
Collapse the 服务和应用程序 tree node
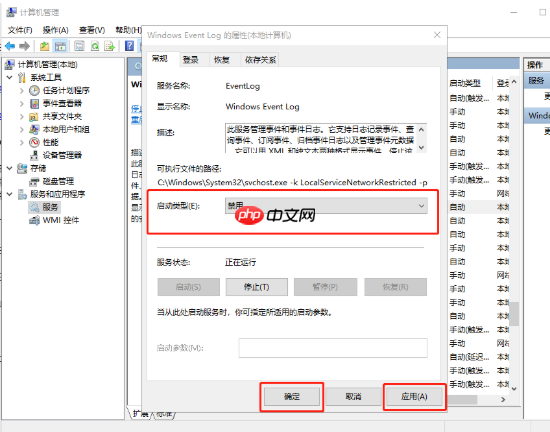(x=9, y=194)
